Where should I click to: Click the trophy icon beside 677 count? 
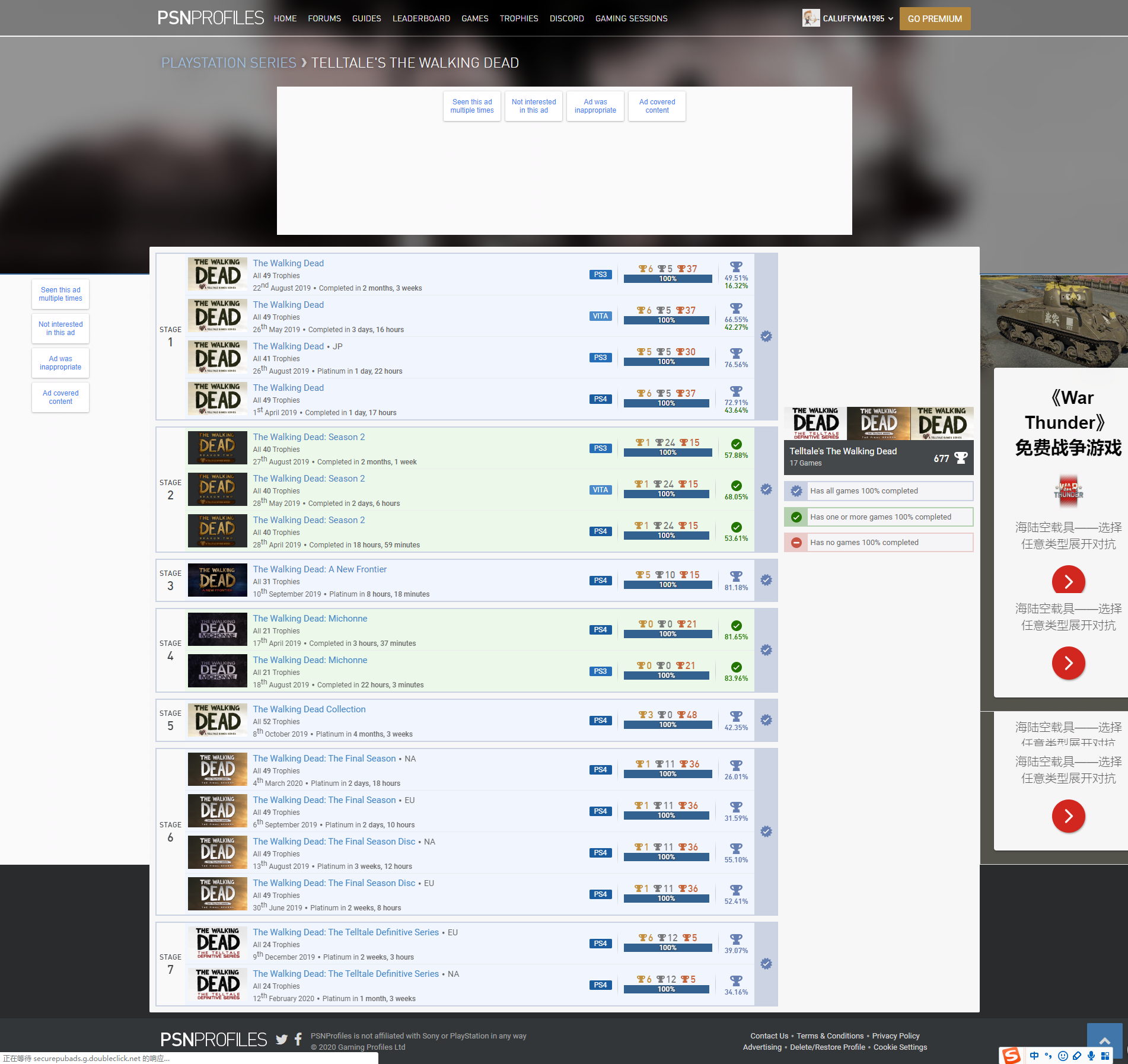click(961, 458)
